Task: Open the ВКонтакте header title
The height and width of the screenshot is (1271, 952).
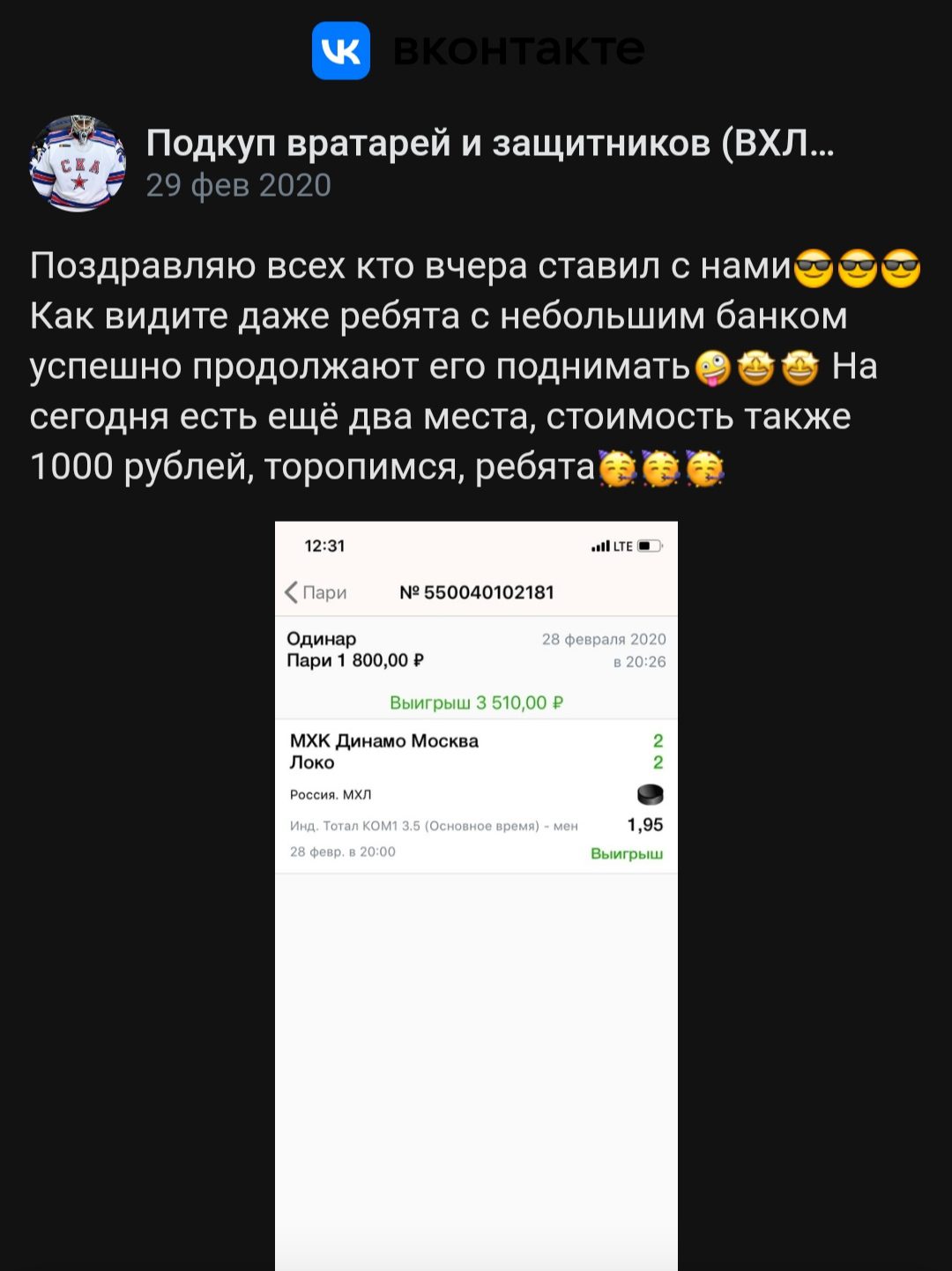Action: 518,49
